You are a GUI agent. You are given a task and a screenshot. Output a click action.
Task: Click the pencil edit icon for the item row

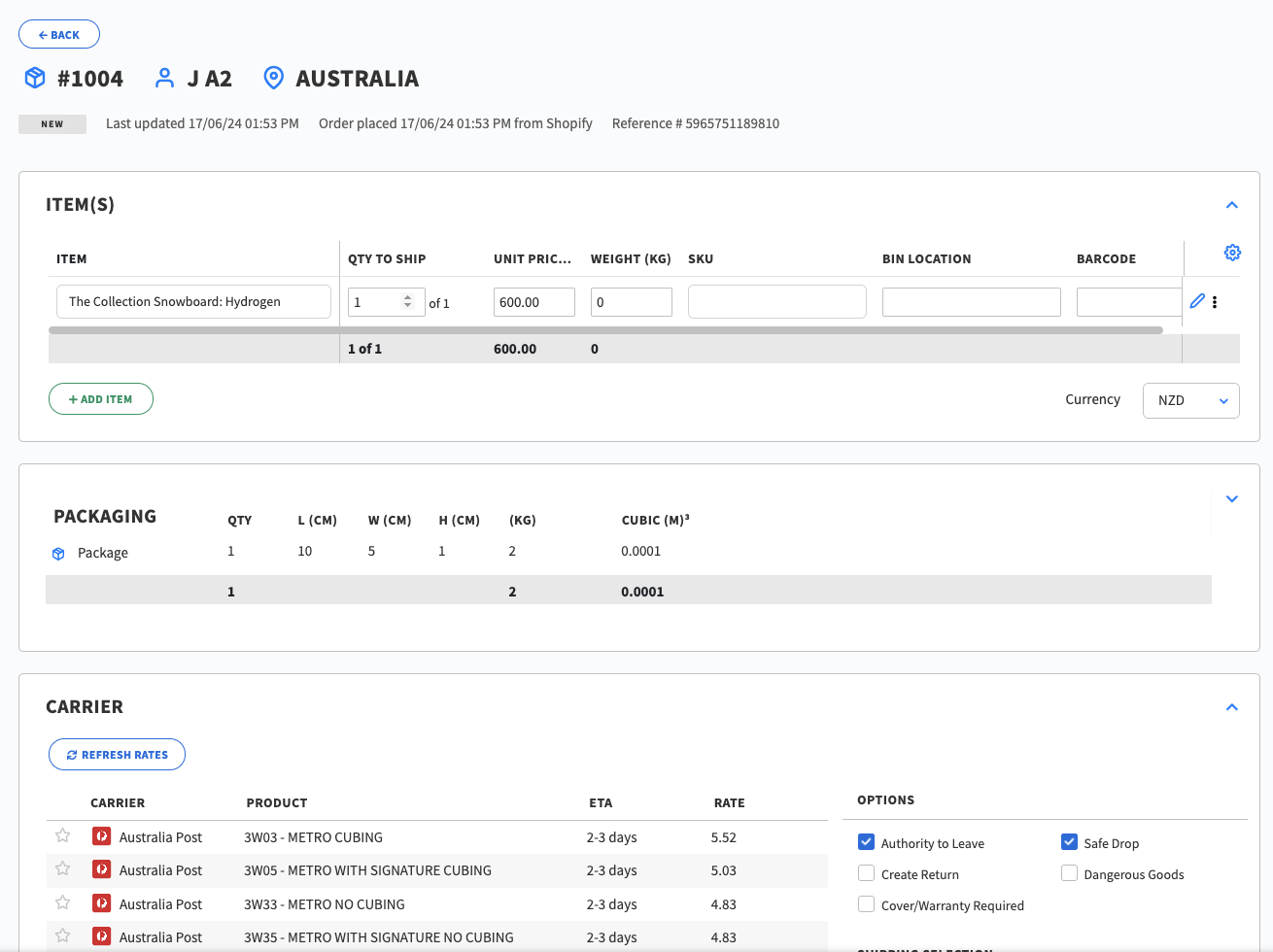point(1197,301)
